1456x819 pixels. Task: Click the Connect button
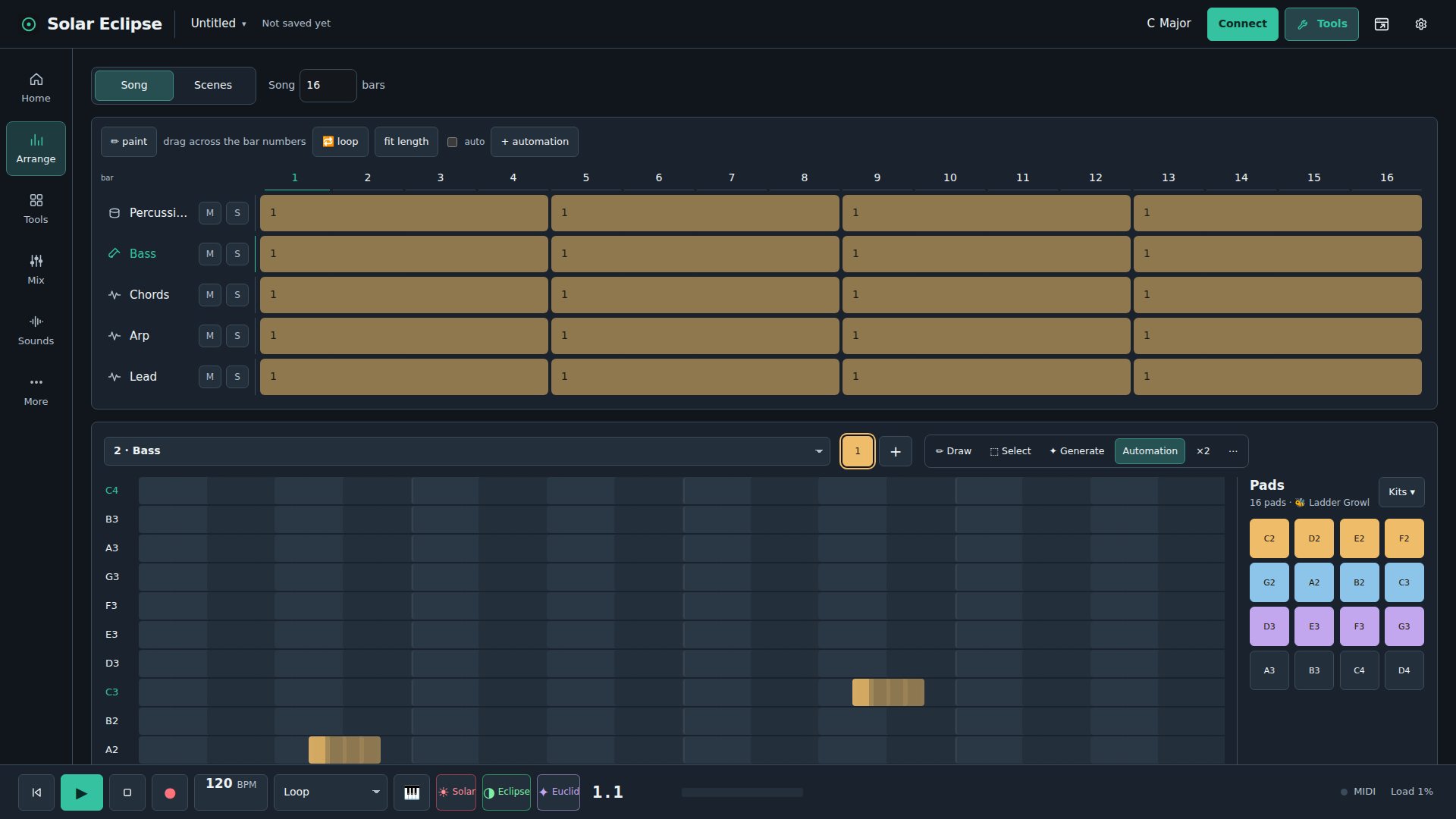point(1242,24)
